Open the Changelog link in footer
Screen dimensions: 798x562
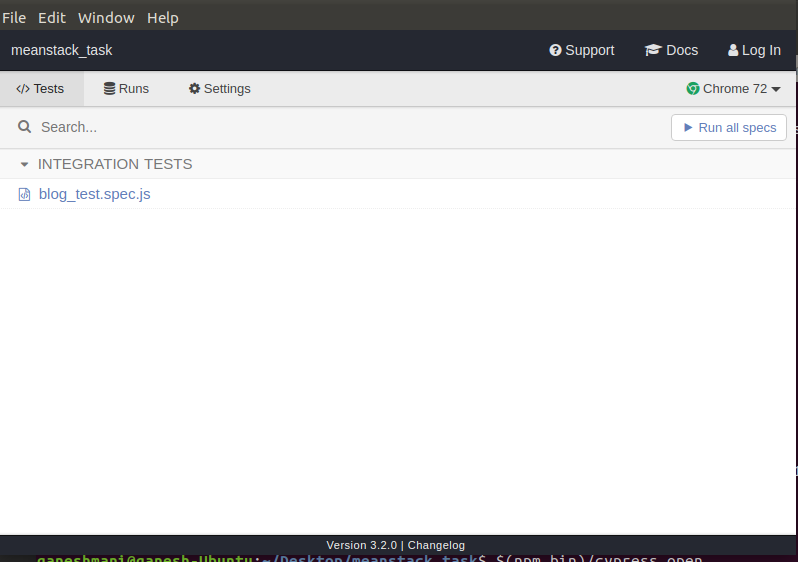coord(436,545)
